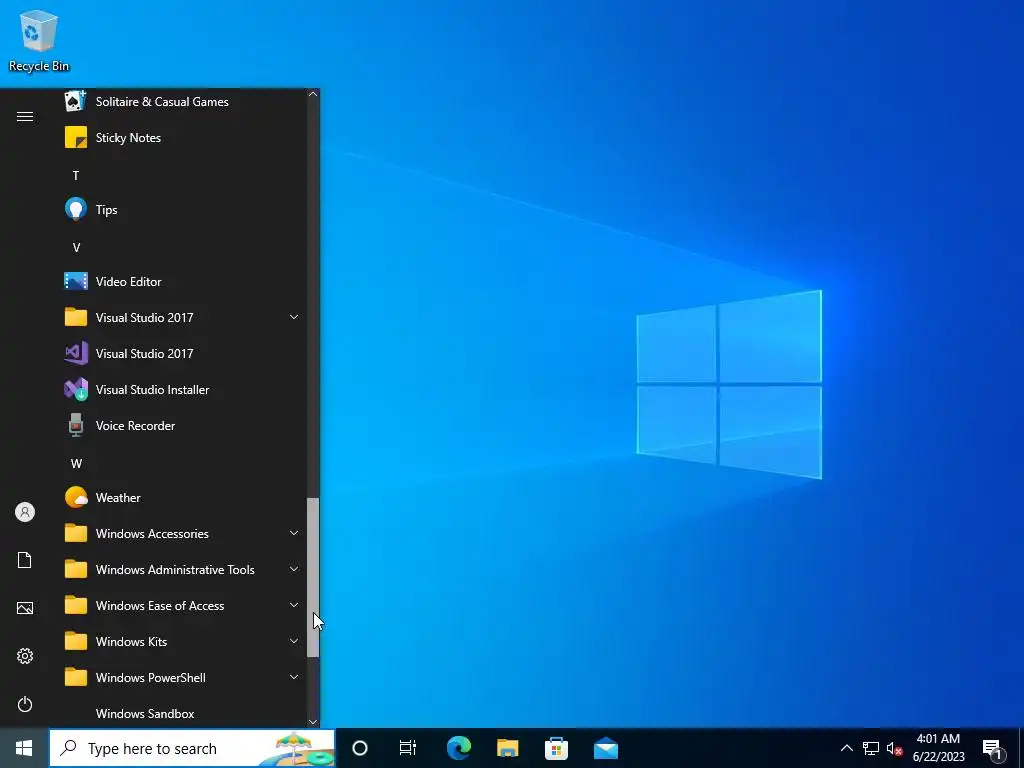Expand the Start menu hamburger button
The width and height of the screenshot is (1024, 768).
coord(25,116)
